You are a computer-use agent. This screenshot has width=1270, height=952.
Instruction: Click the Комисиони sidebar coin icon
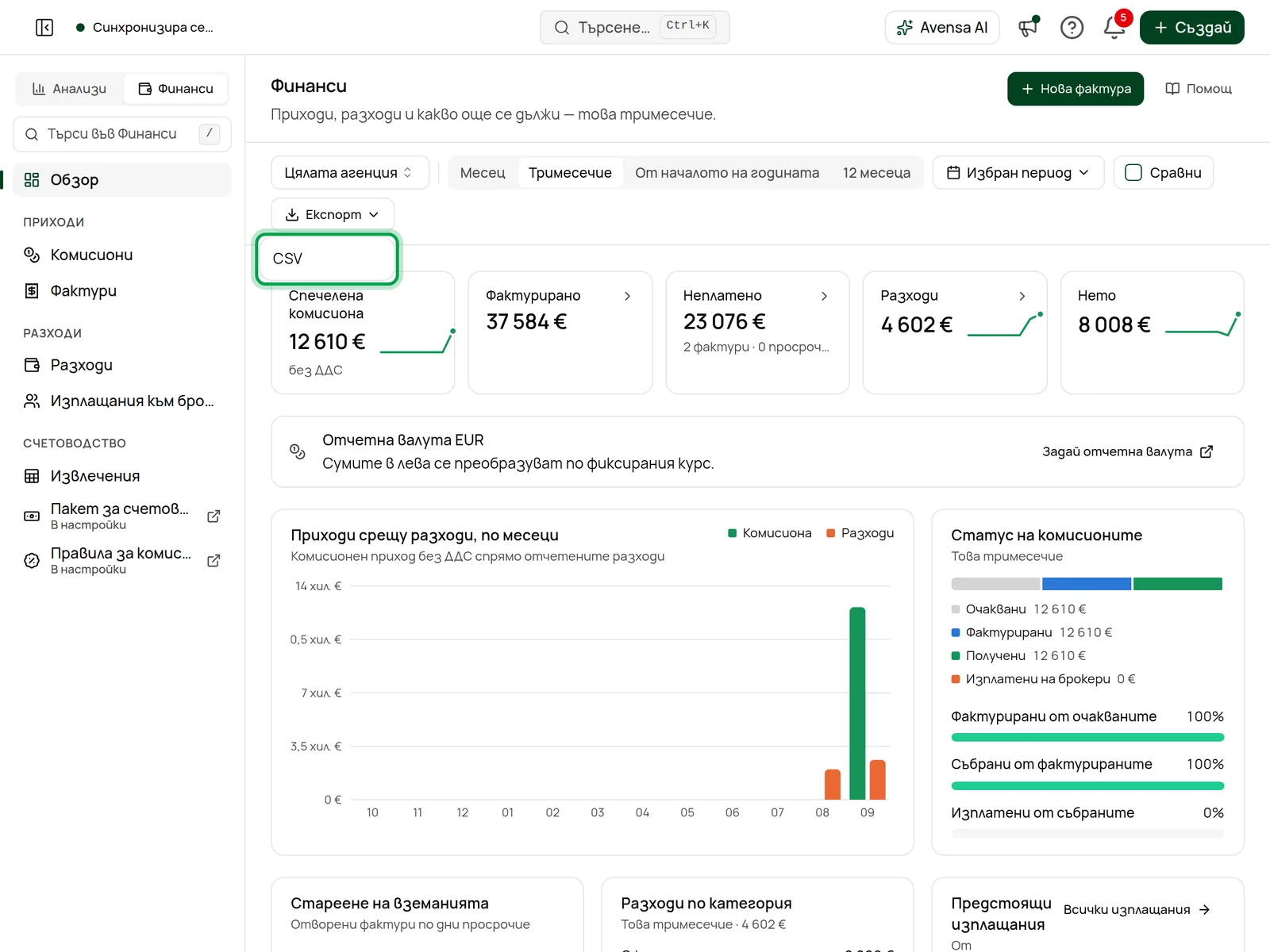(x=32, y=255)
